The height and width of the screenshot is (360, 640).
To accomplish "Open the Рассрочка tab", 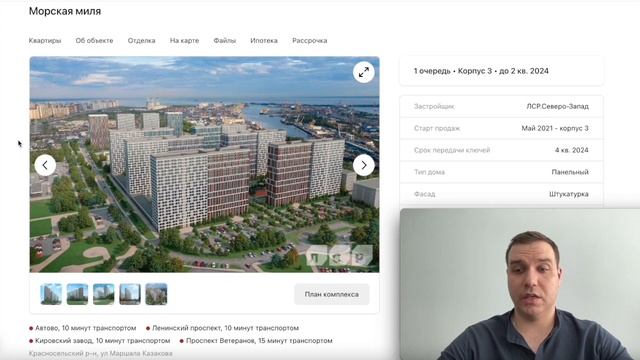I will 309,40.
